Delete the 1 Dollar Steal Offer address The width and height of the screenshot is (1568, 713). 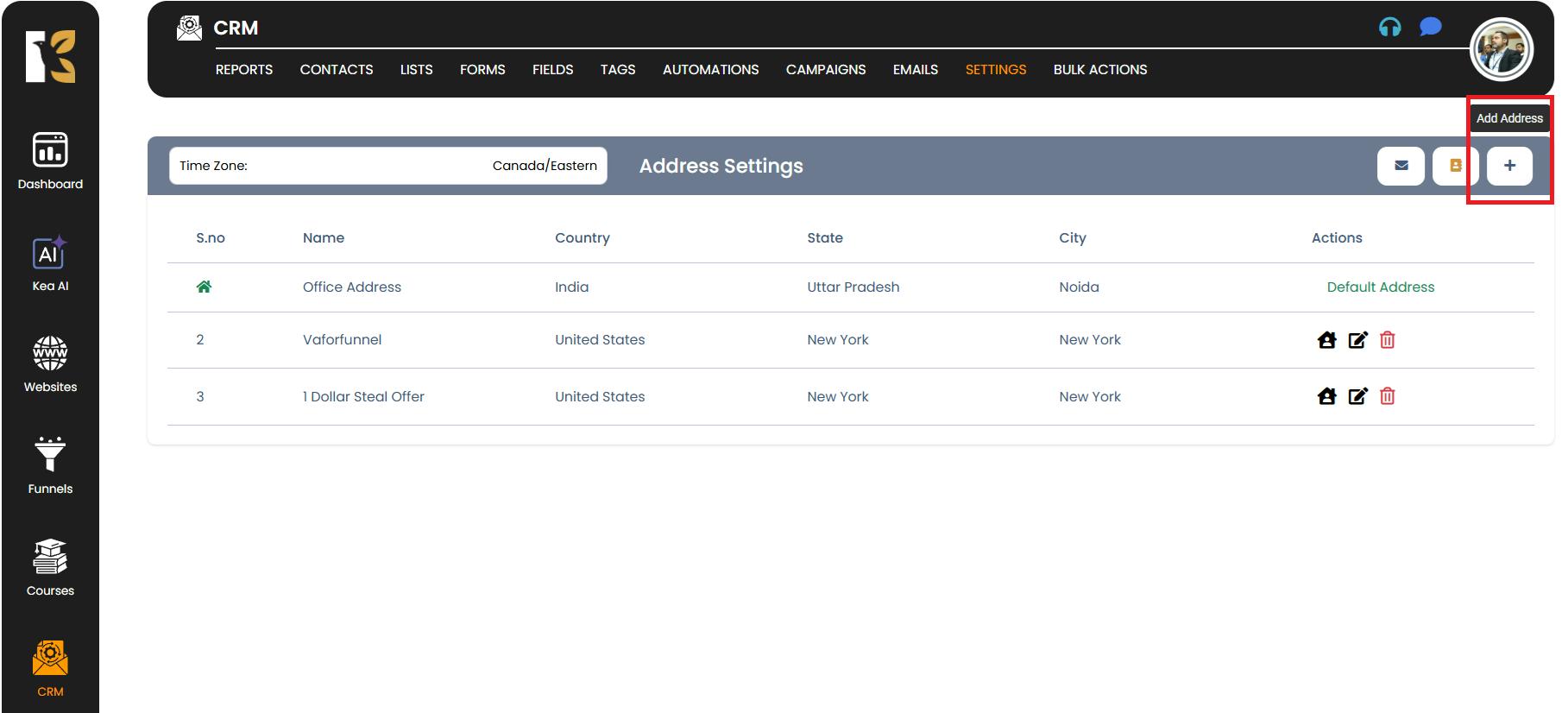(x=1387, y=396)
